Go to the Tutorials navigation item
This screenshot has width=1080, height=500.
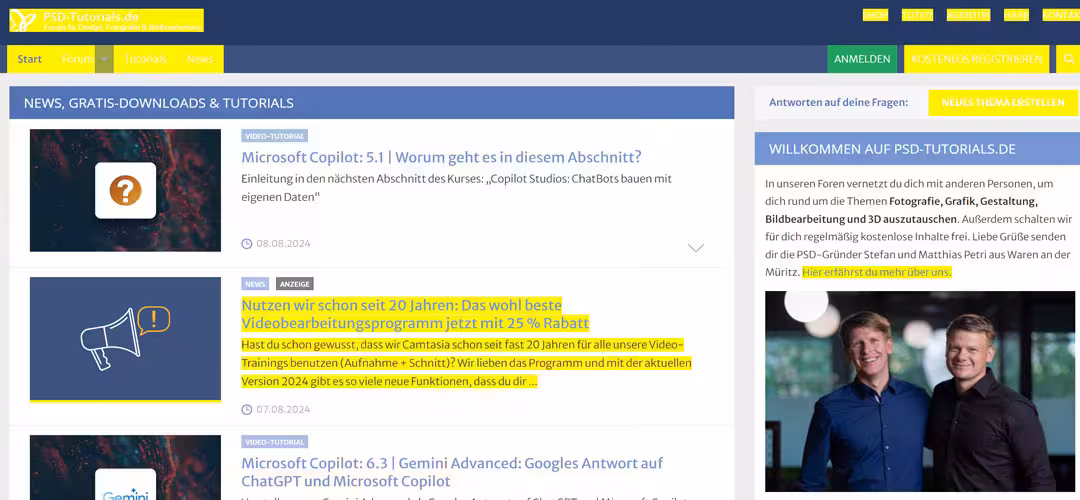[x=145, y=59]
